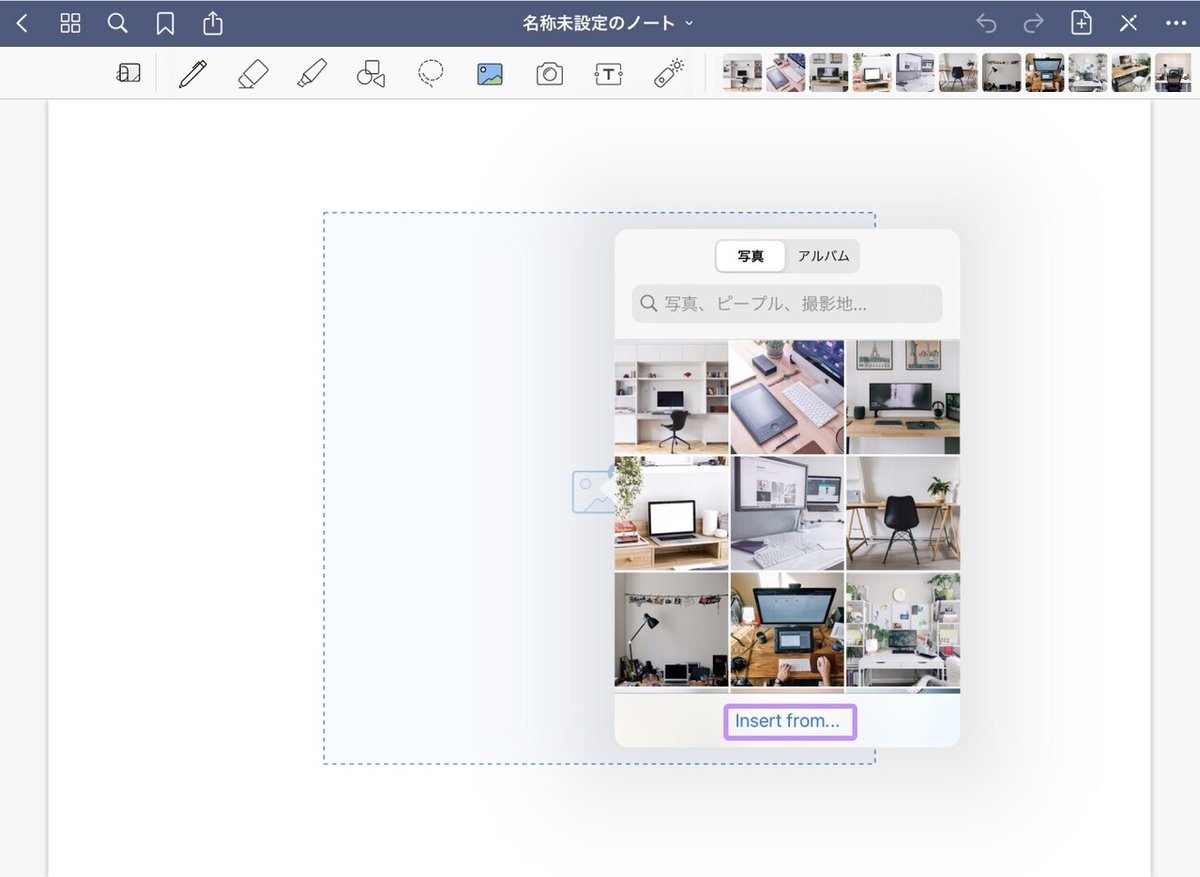Open the page thumbnails grid view
Image resolution: width=1200 pixels, height=877 pixels.
click(70, 23)
